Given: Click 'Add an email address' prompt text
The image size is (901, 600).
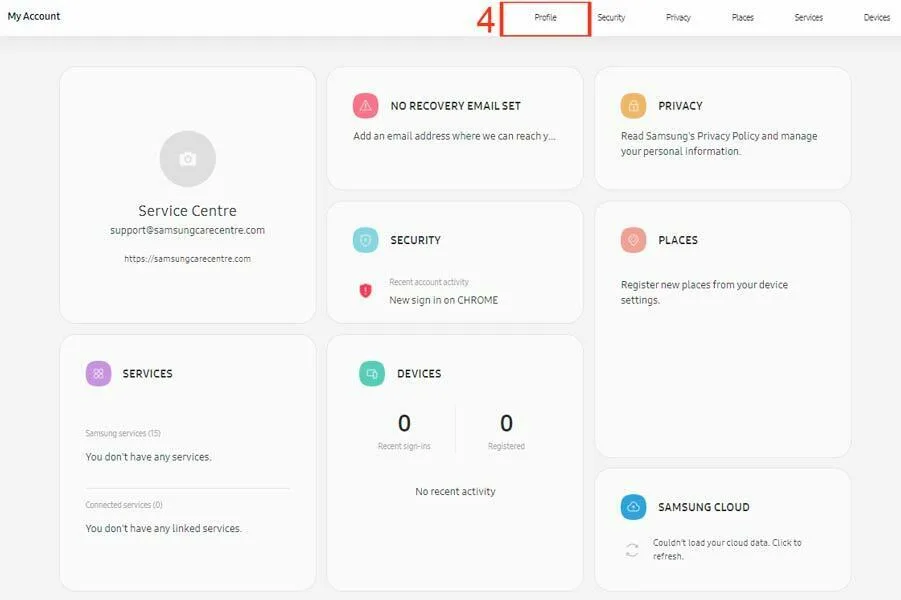Looking at the screenshot, I should pyautogui.click(x=455, y=136).
